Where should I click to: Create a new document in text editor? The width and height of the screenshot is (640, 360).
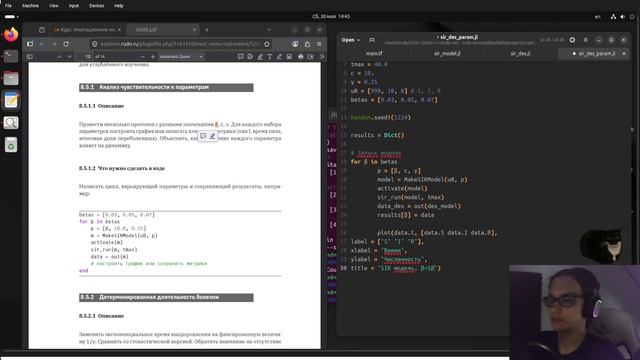[372, 40]
